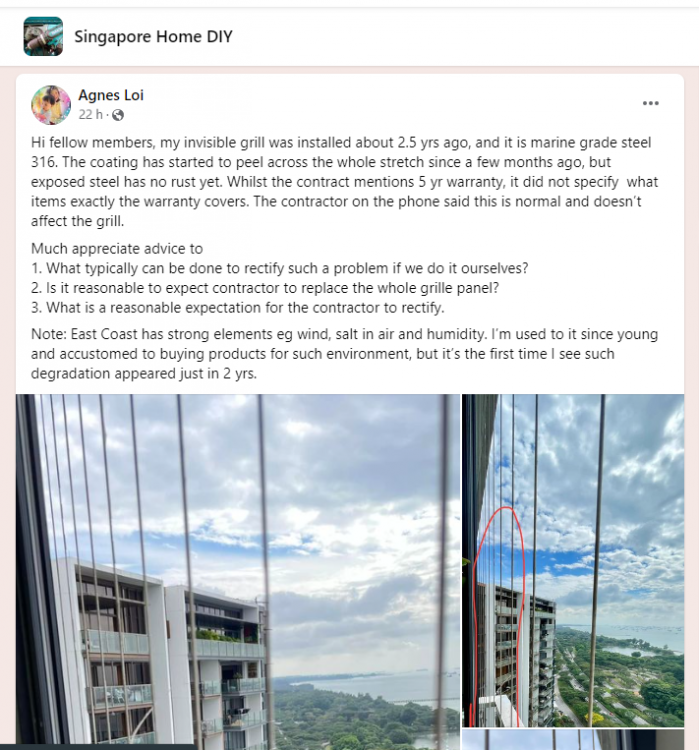Click the 22 h post timestamp
699x750 pixels.
(90, 115)
